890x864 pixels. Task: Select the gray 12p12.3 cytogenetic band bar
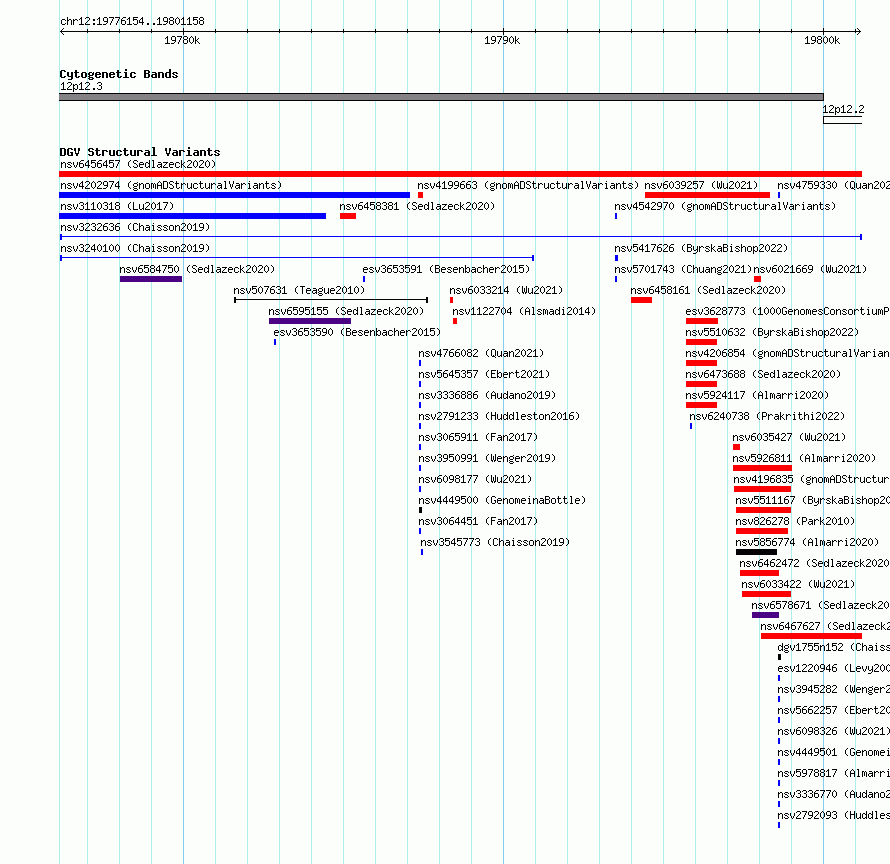442,97
